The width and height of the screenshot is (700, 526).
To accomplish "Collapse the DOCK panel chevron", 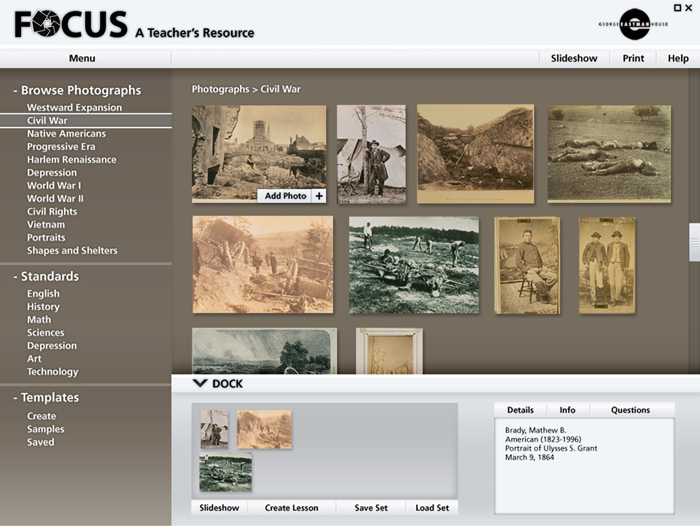I will (200, 383).
